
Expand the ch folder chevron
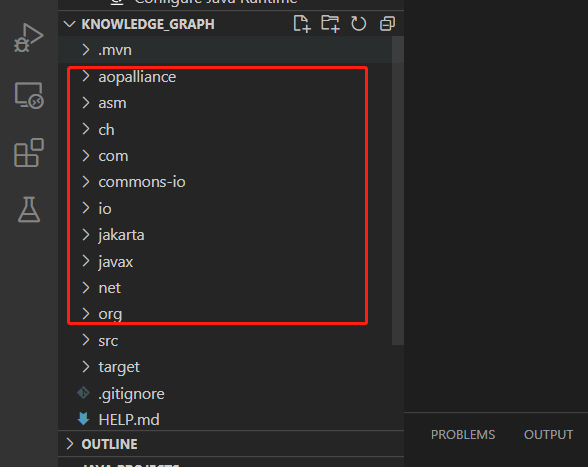tap(86, 129)
